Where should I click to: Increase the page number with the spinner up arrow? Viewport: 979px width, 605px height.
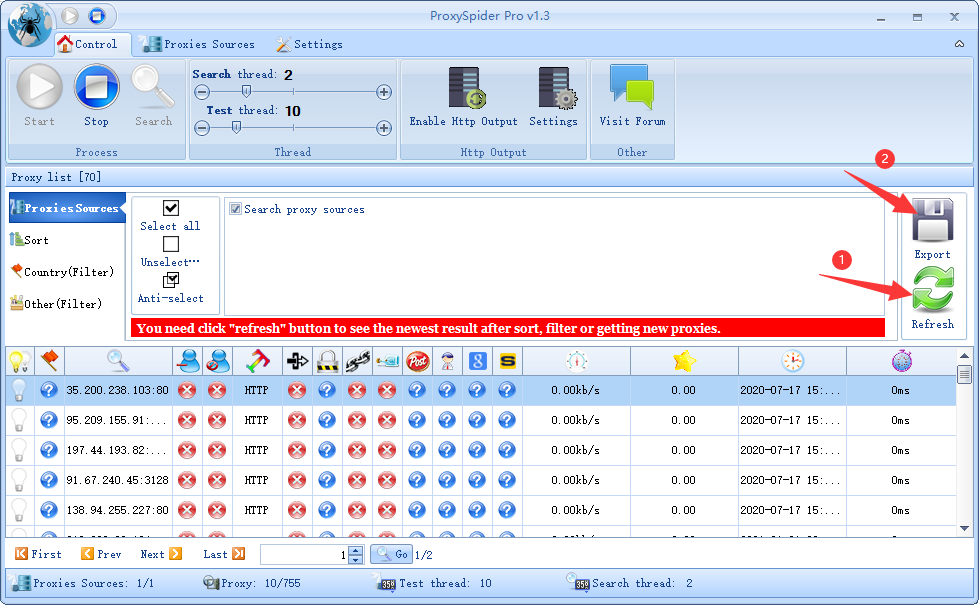(356, 549)
